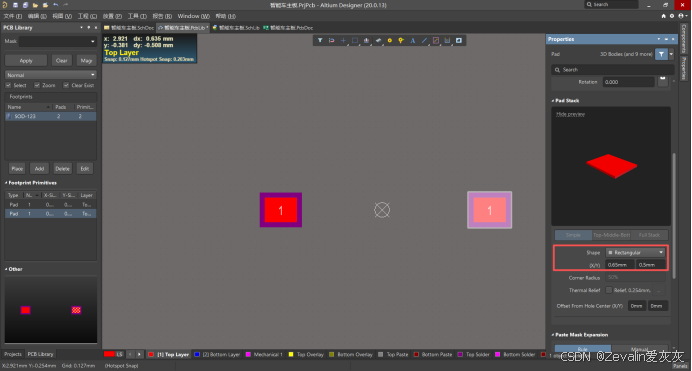Select the place via tool
The image size is (692, 371).
tap(401, 40)
